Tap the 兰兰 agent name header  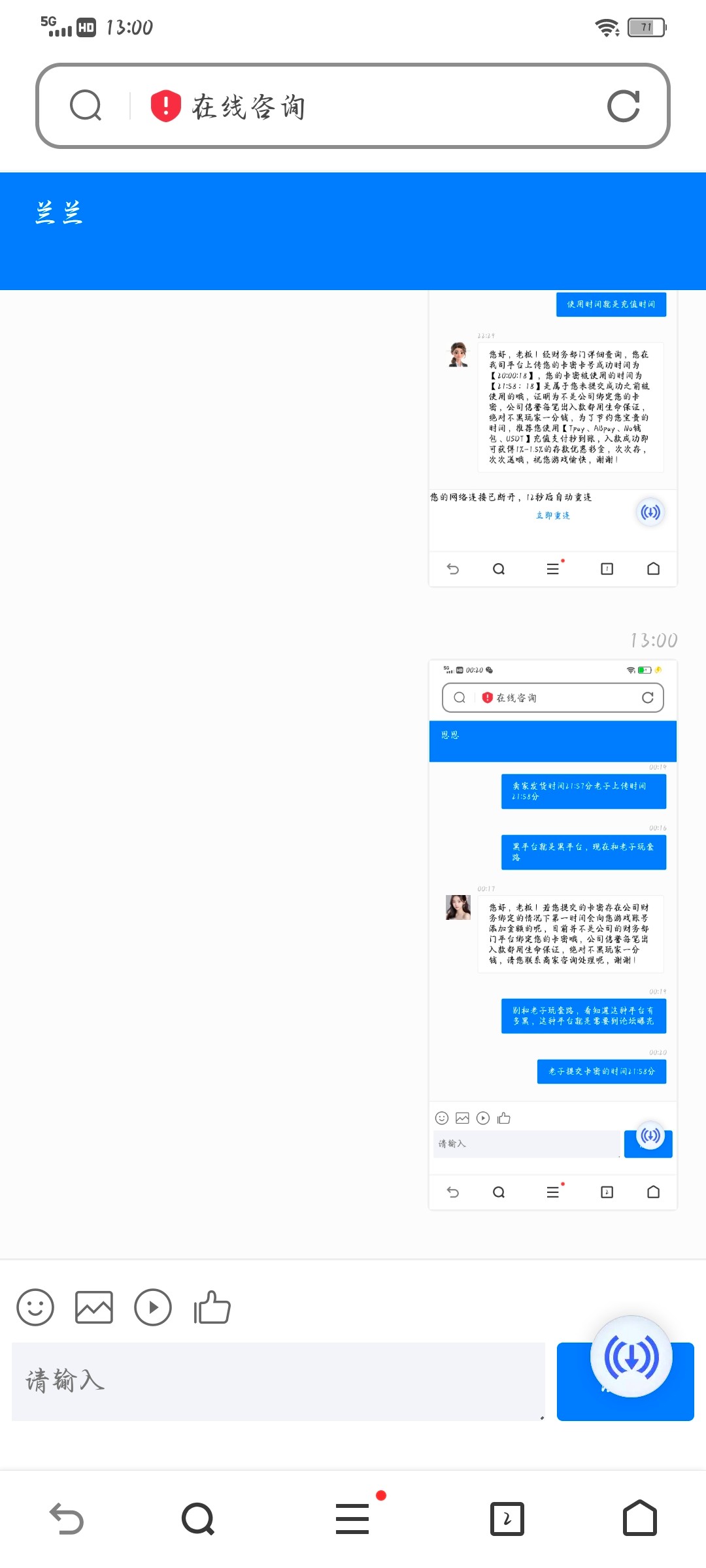pos(59,213)
